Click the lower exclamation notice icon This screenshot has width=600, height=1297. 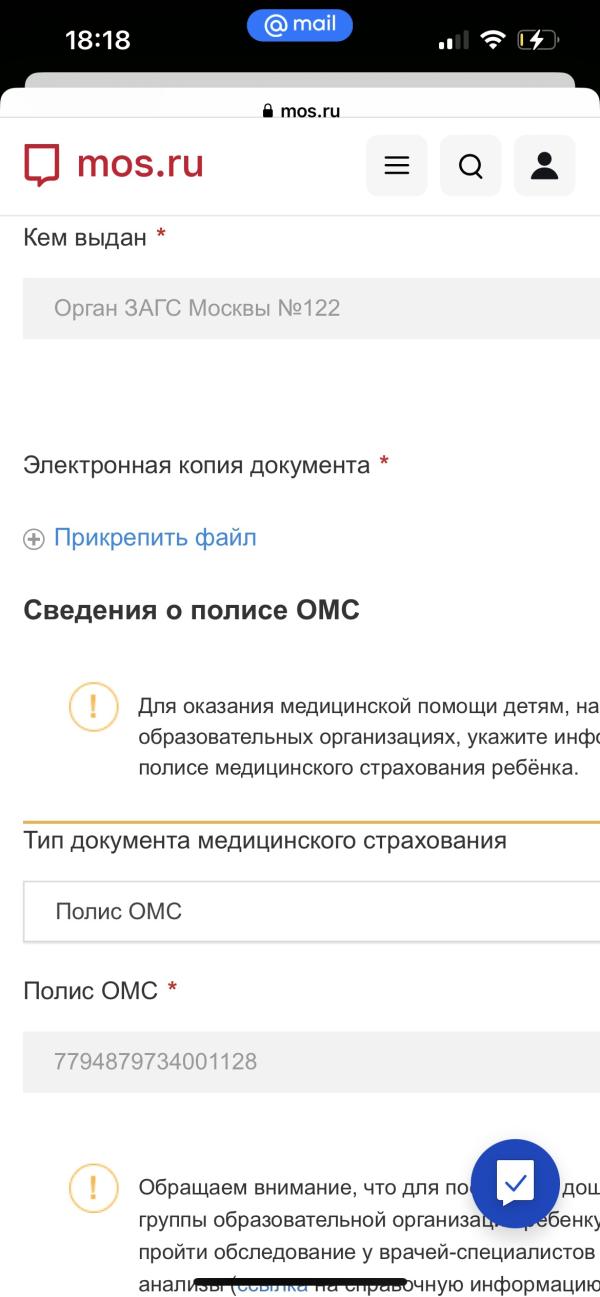[x=94, y=1188]
